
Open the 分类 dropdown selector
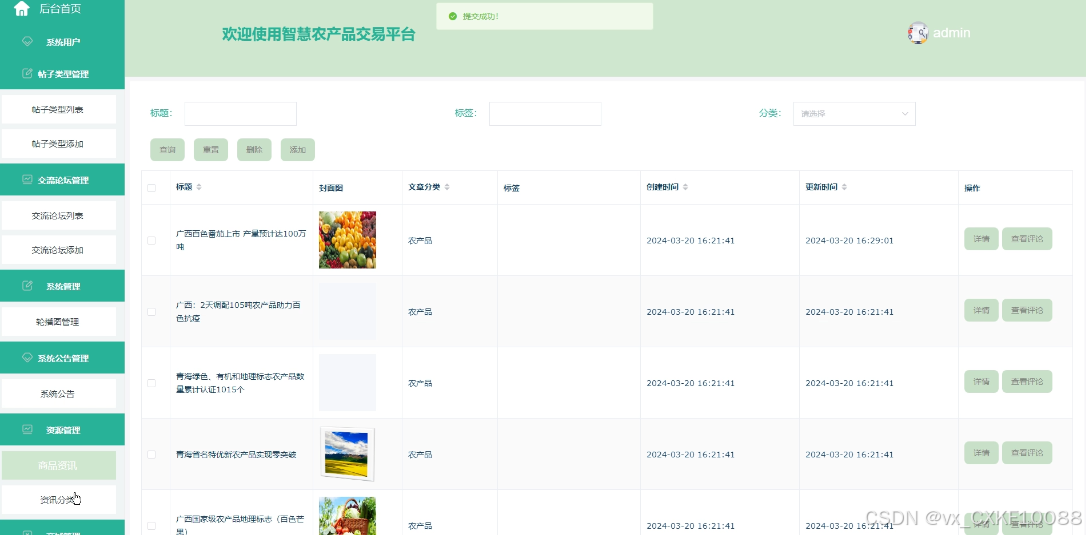[854, 114]
